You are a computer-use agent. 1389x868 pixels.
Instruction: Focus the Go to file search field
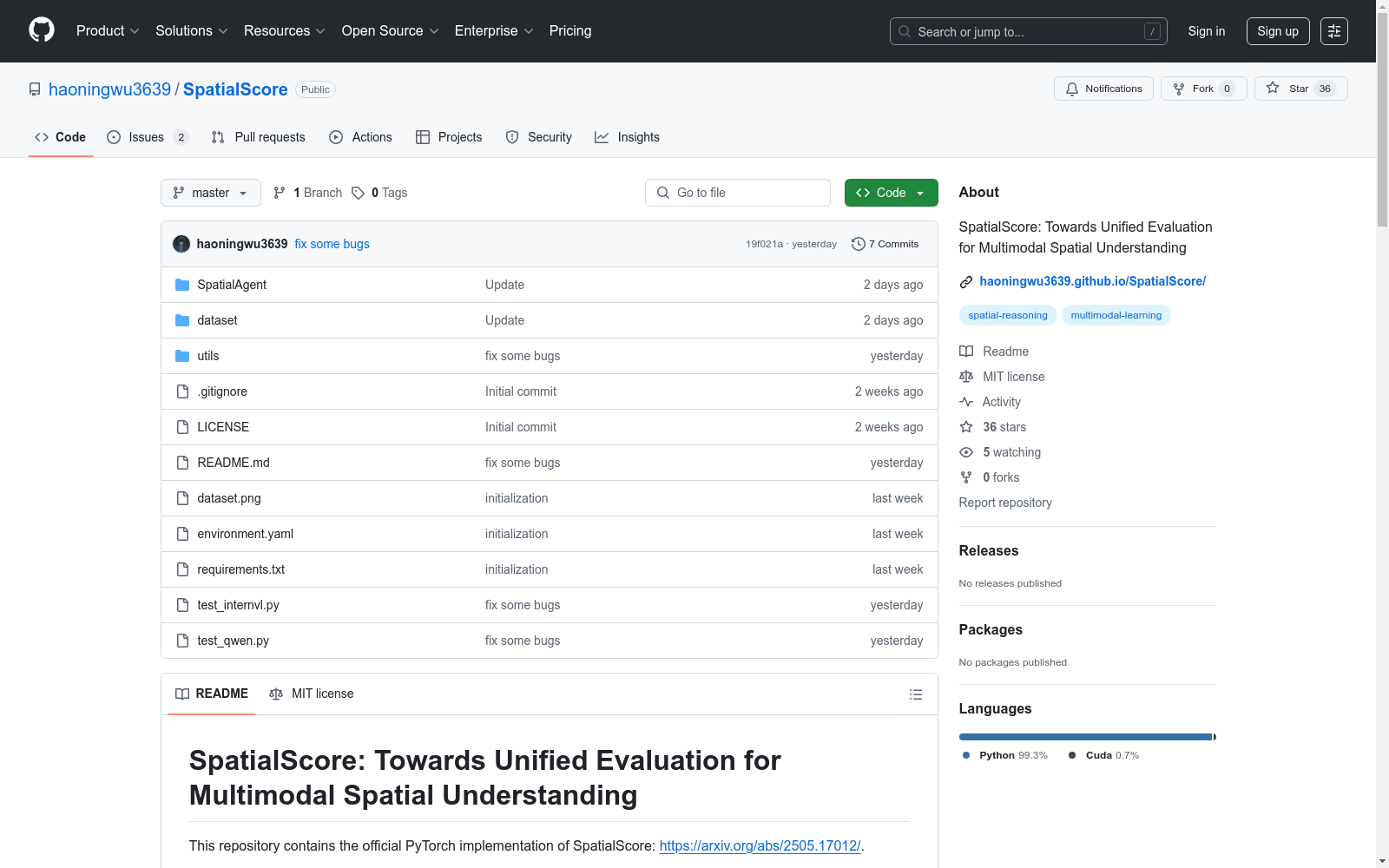(x=738, y=193)
